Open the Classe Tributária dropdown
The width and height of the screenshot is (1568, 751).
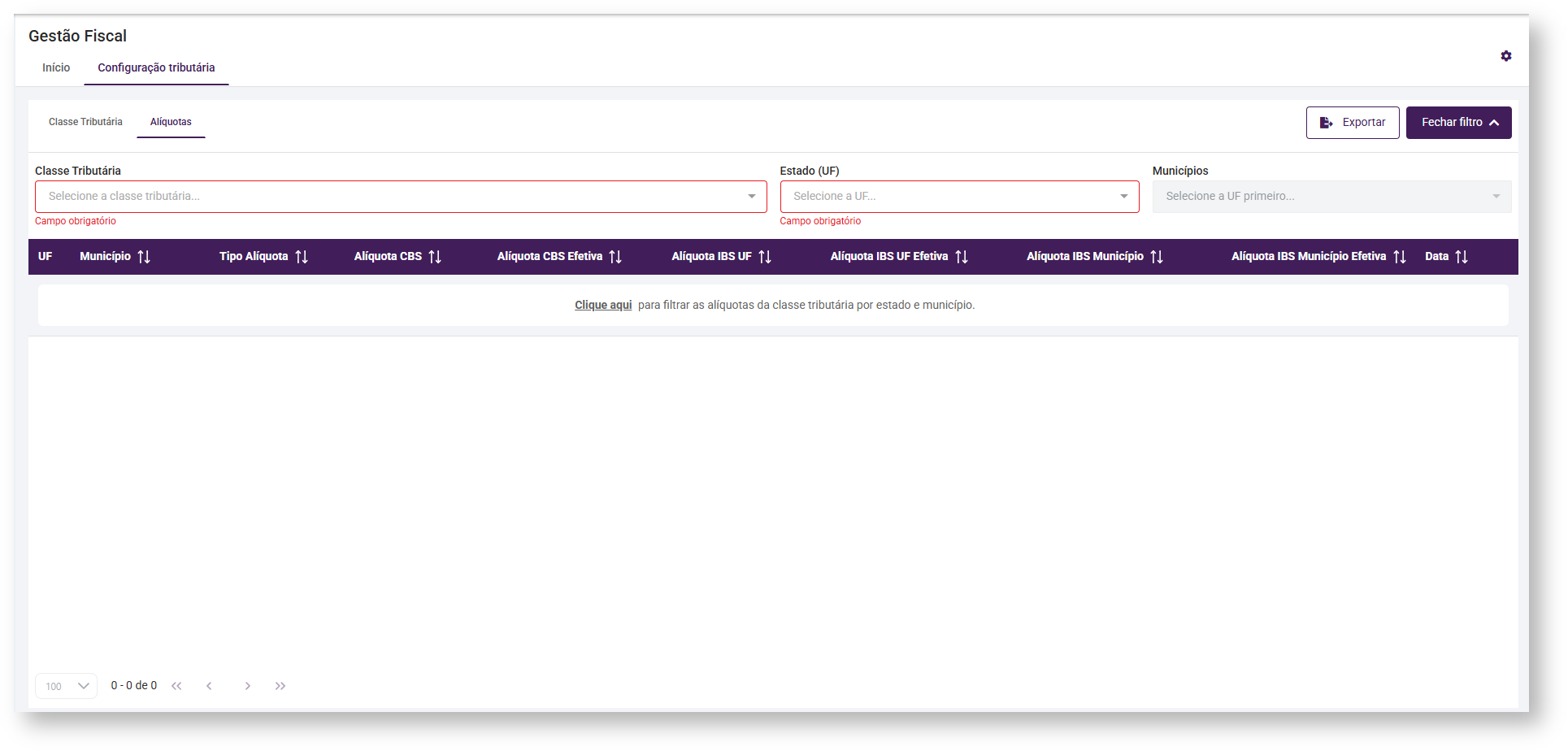(x=401, y=197)
